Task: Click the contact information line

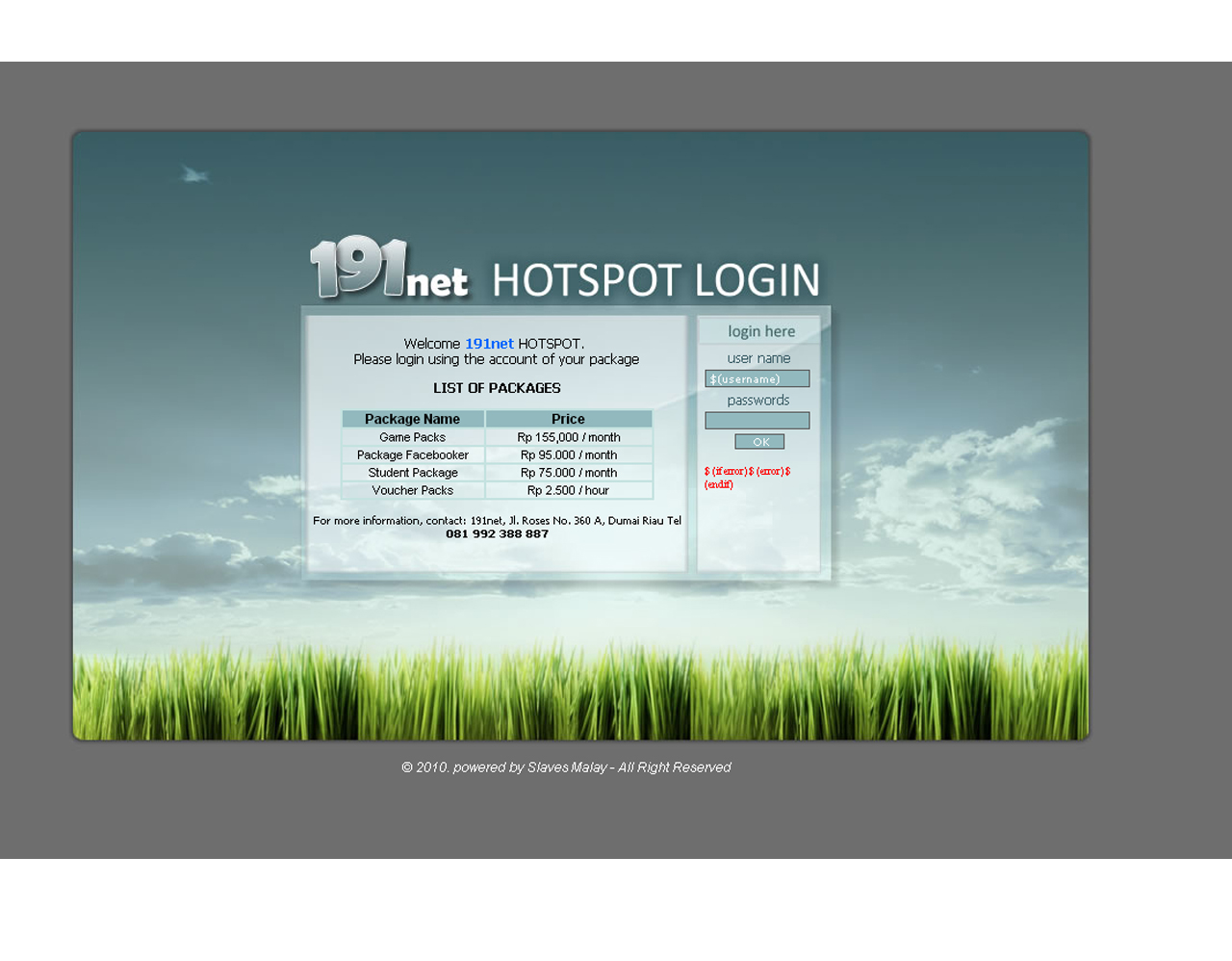Action: [x=497, y=521]
